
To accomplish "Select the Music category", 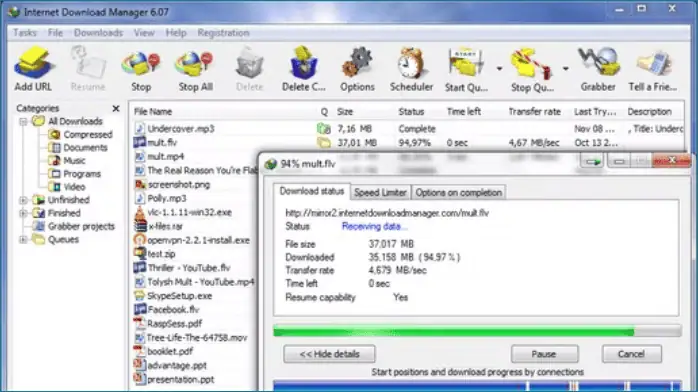I will (x=67, y=161).
